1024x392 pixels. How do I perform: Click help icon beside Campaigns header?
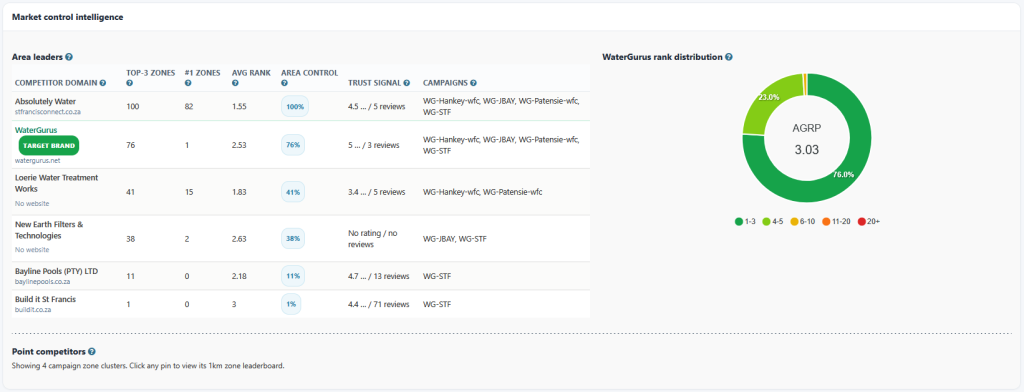473,83
